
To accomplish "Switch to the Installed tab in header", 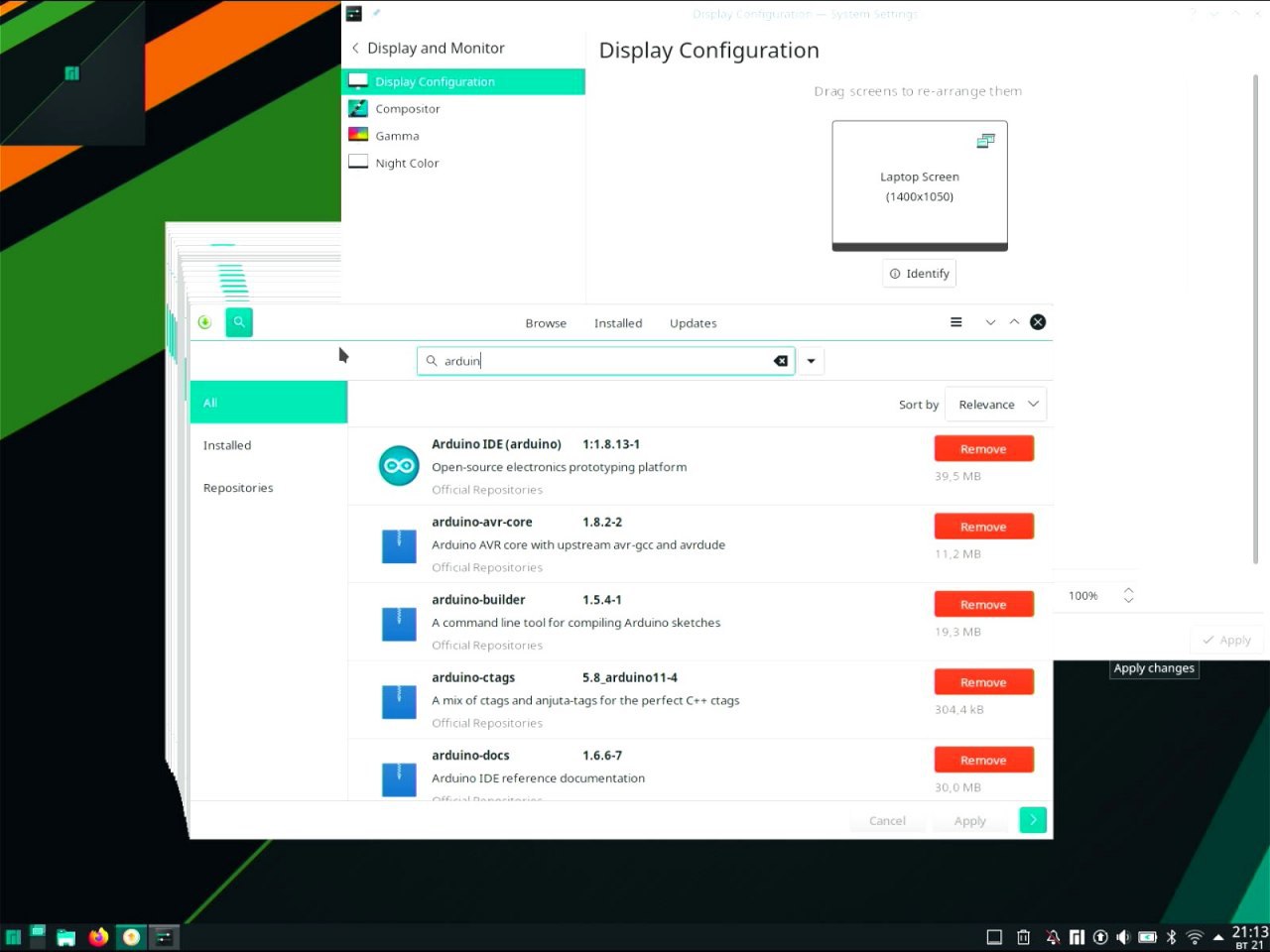I will tap(618, 323).
